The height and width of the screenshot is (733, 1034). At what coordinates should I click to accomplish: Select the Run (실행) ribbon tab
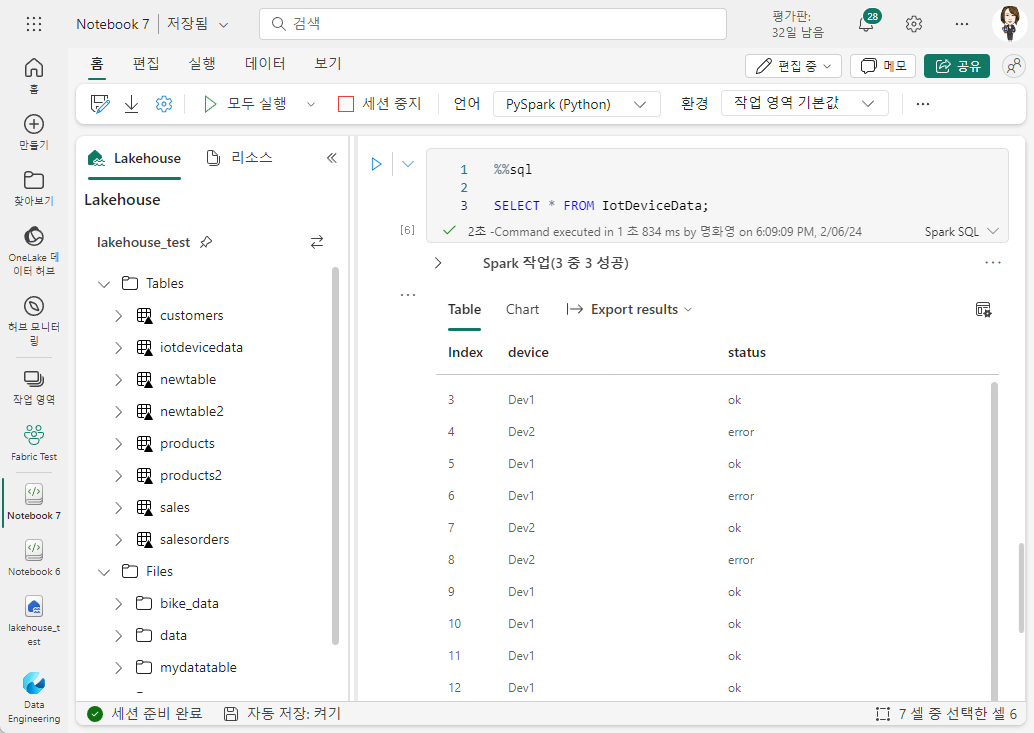tap(202, 63)
